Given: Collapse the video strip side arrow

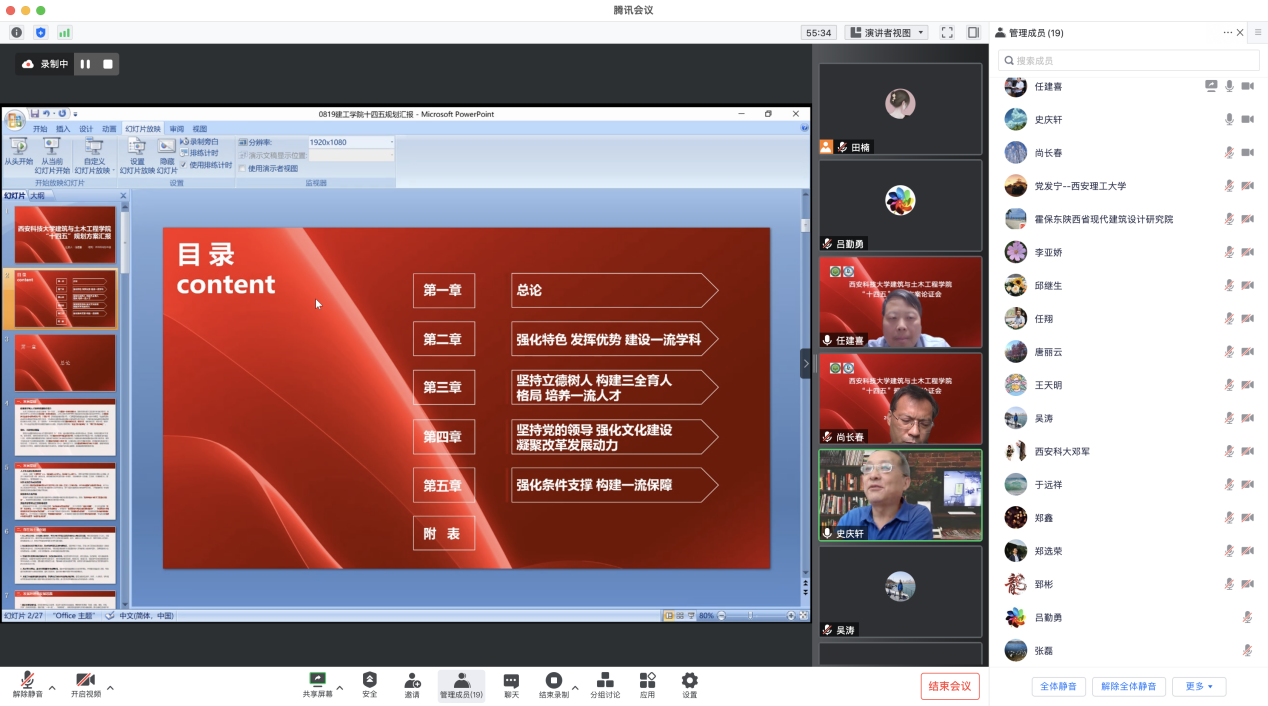Looking at the screenshot, I should pyautogui.click(x=805, y=363).
